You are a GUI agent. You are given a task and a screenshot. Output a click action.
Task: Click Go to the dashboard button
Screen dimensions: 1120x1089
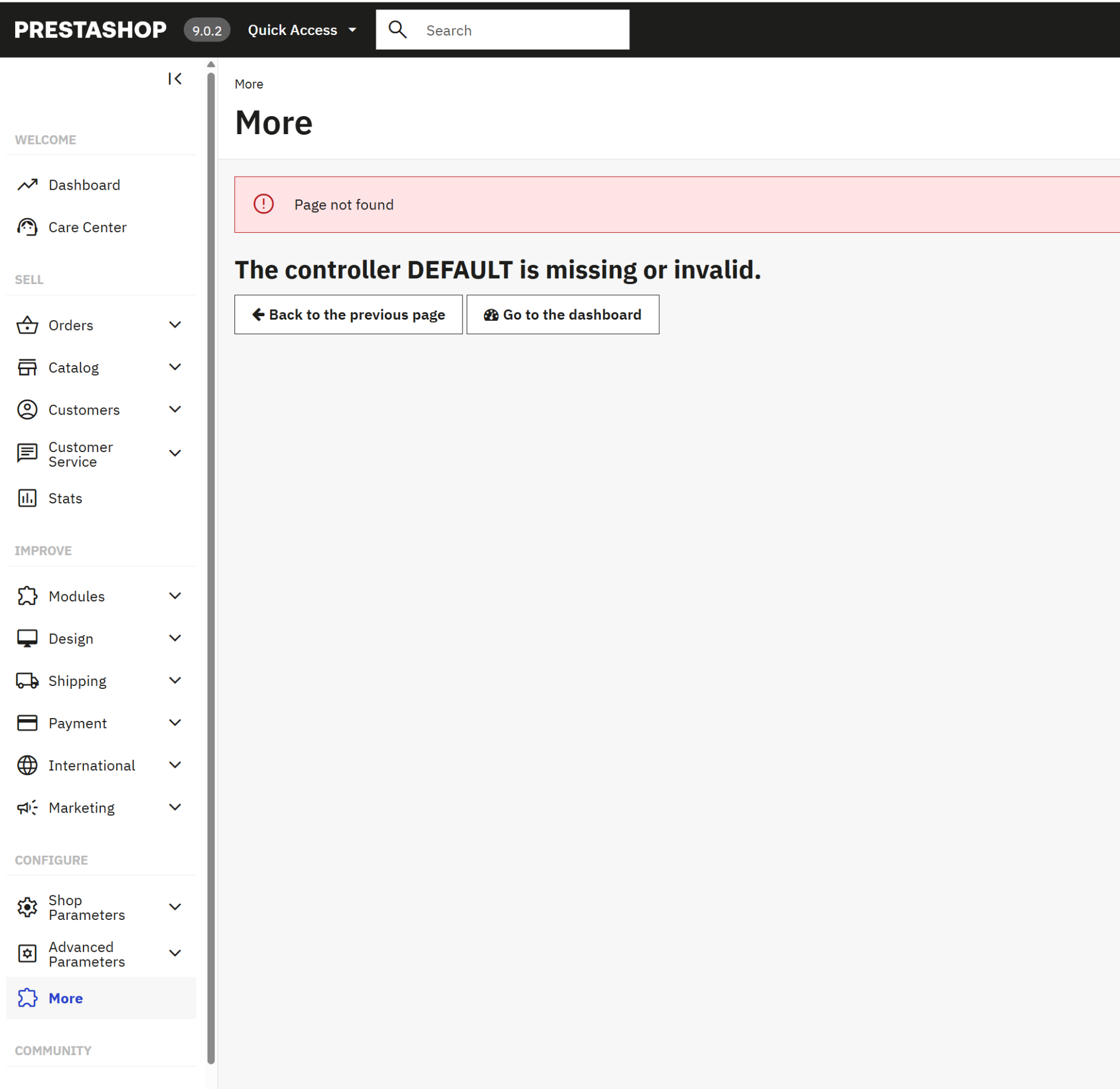pyautogui.click(x=562, y=314)
